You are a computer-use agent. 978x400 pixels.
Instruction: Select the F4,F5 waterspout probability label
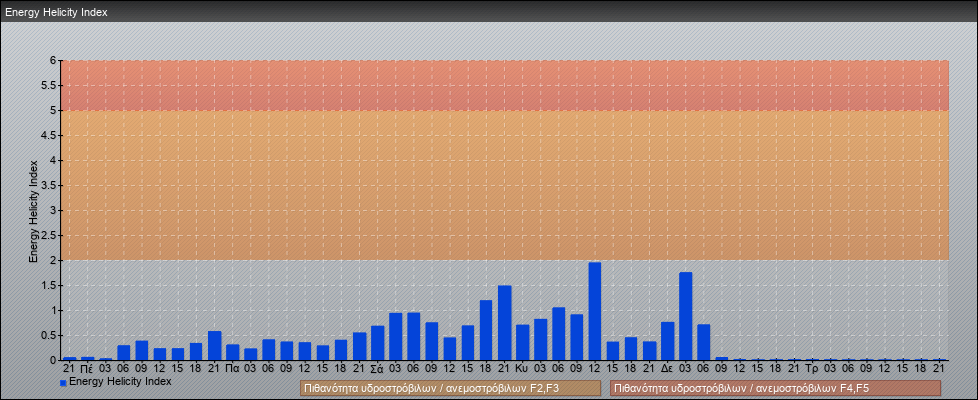775,388
